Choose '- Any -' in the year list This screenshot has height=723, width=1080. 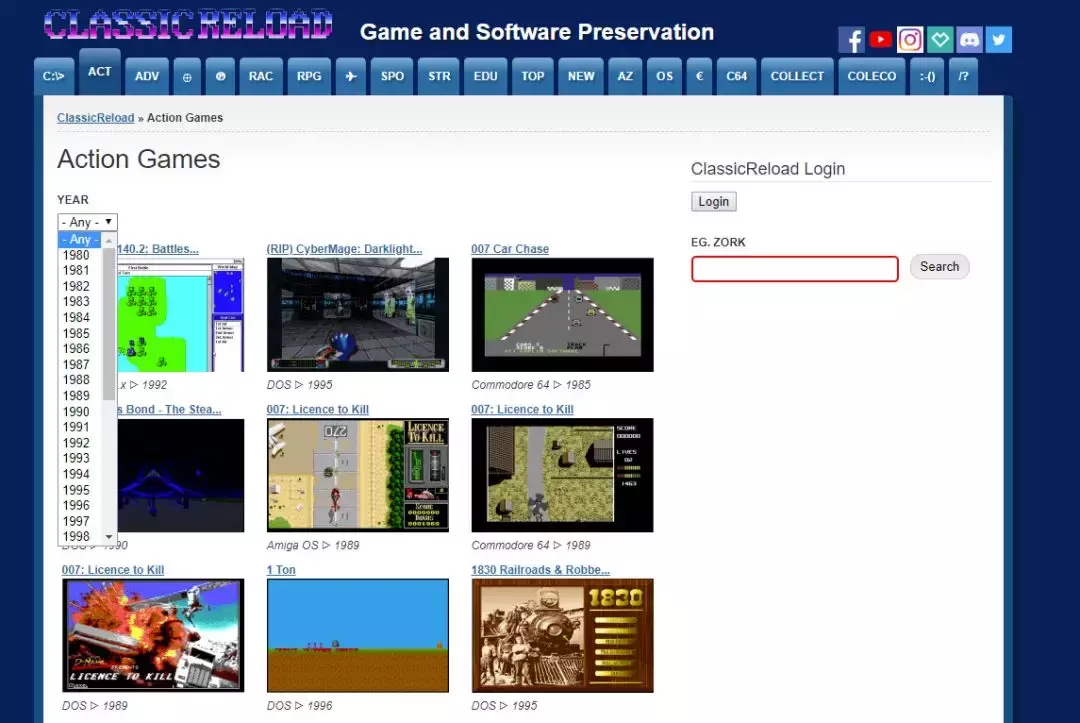coord(80,240)
